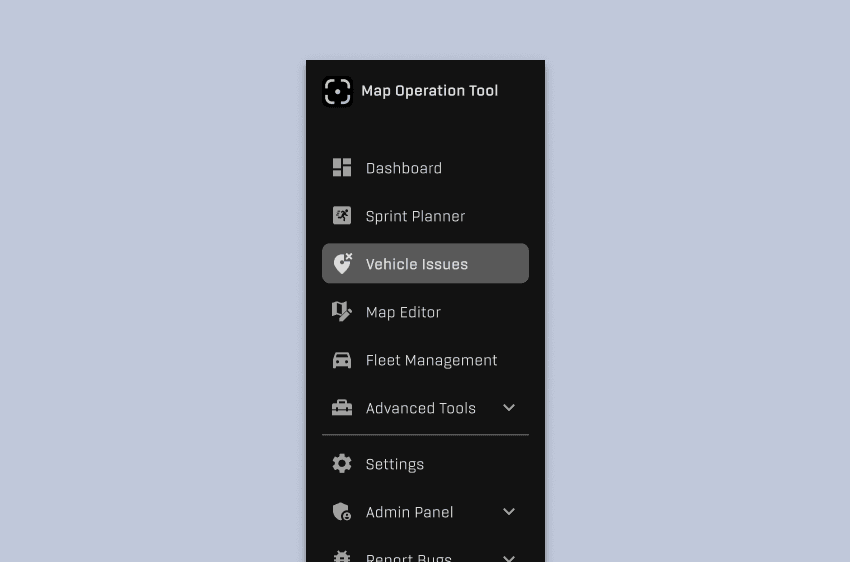Open the Dashboard menu item
Viewport: 850px width, 562px height.
tap(425, 167)
